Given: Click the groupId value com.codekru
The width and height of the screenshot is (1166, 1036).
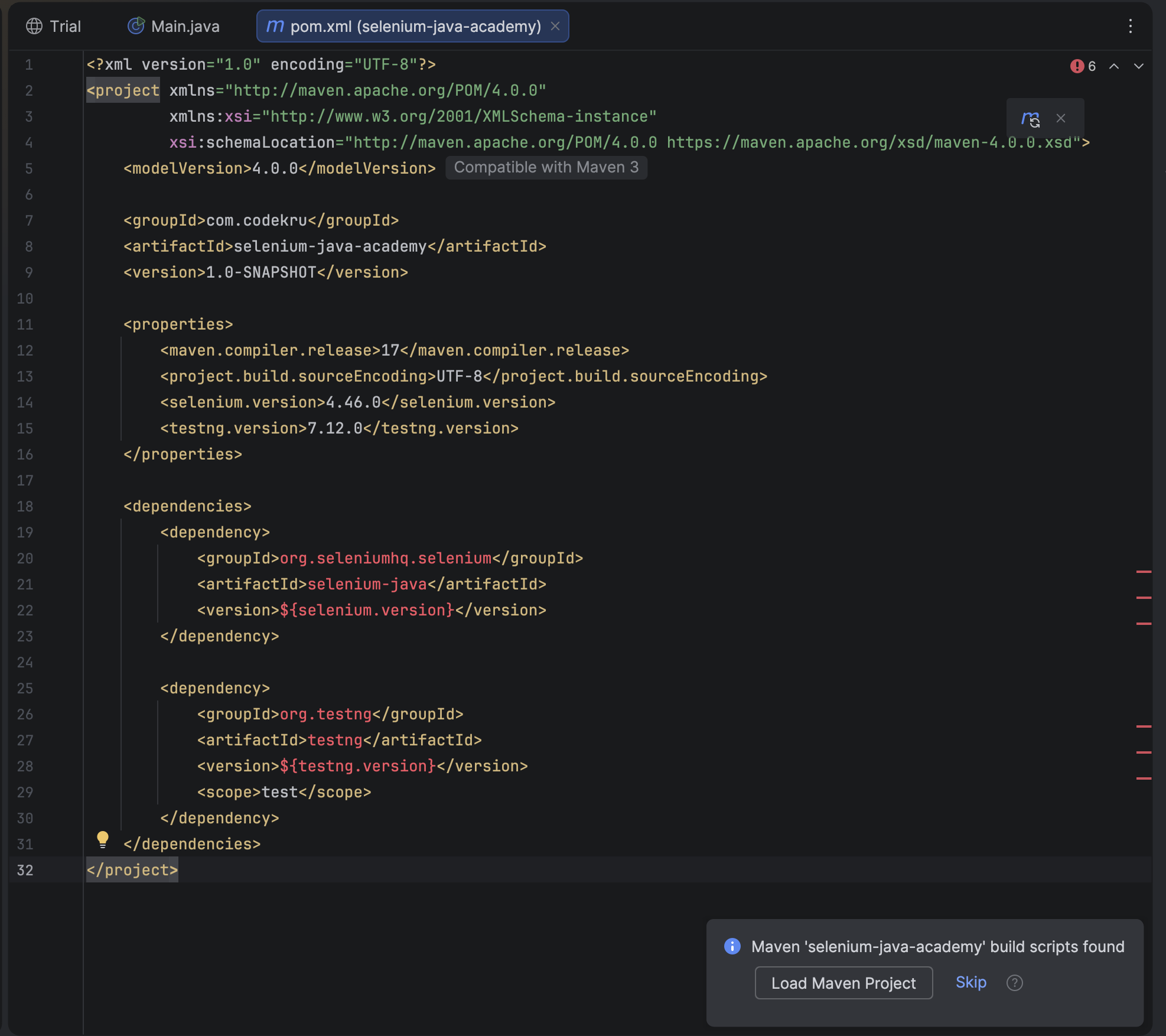Looking at the screenshot, I should click(257, 220).
